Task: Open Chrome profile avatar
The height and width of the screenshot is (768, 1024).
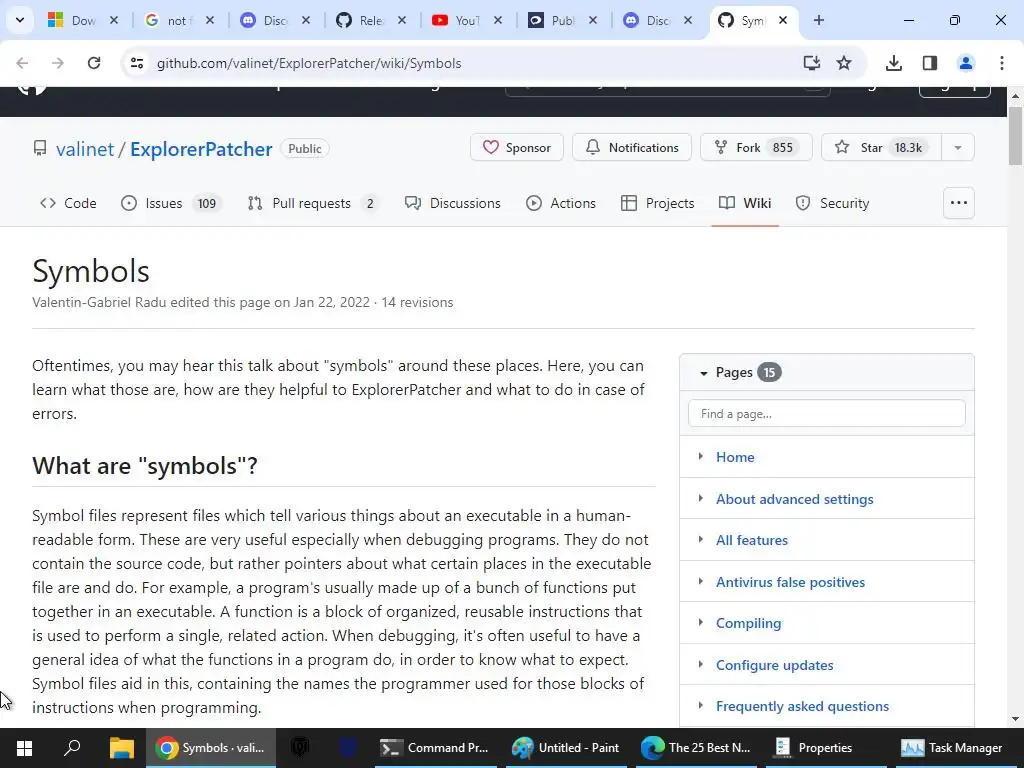Action: (965, 63)
